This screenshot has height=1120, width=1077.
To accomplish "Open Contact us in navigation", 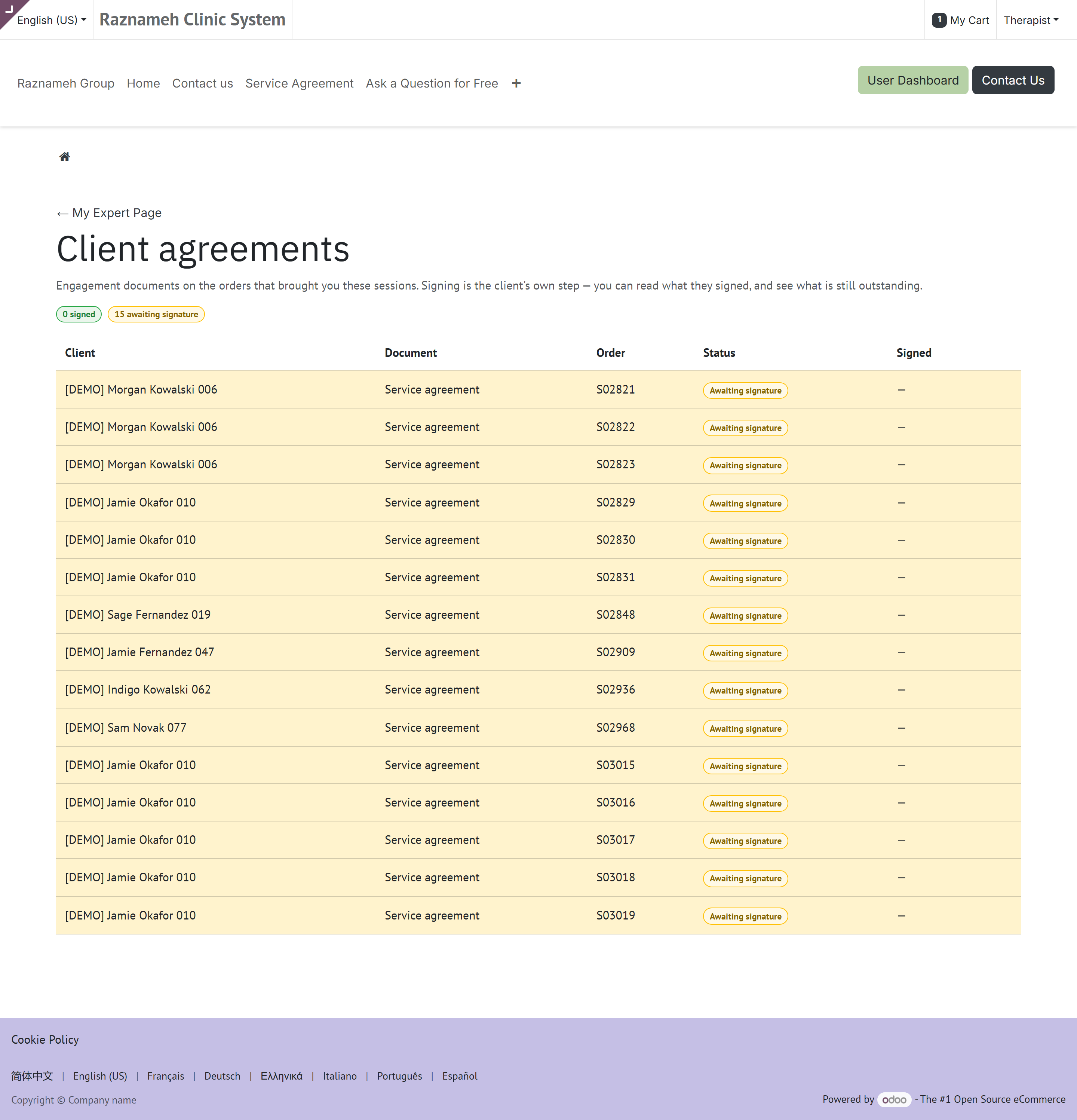I will pyautogui.click(x=203, y=83).
